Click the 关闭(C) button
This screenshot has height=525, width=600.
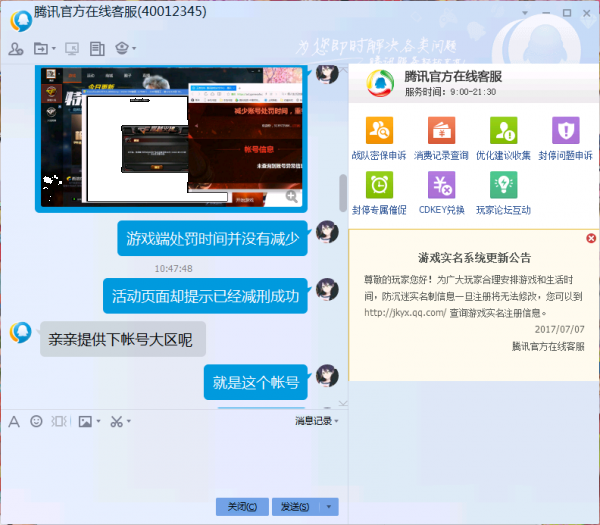[x=242, y=507]
